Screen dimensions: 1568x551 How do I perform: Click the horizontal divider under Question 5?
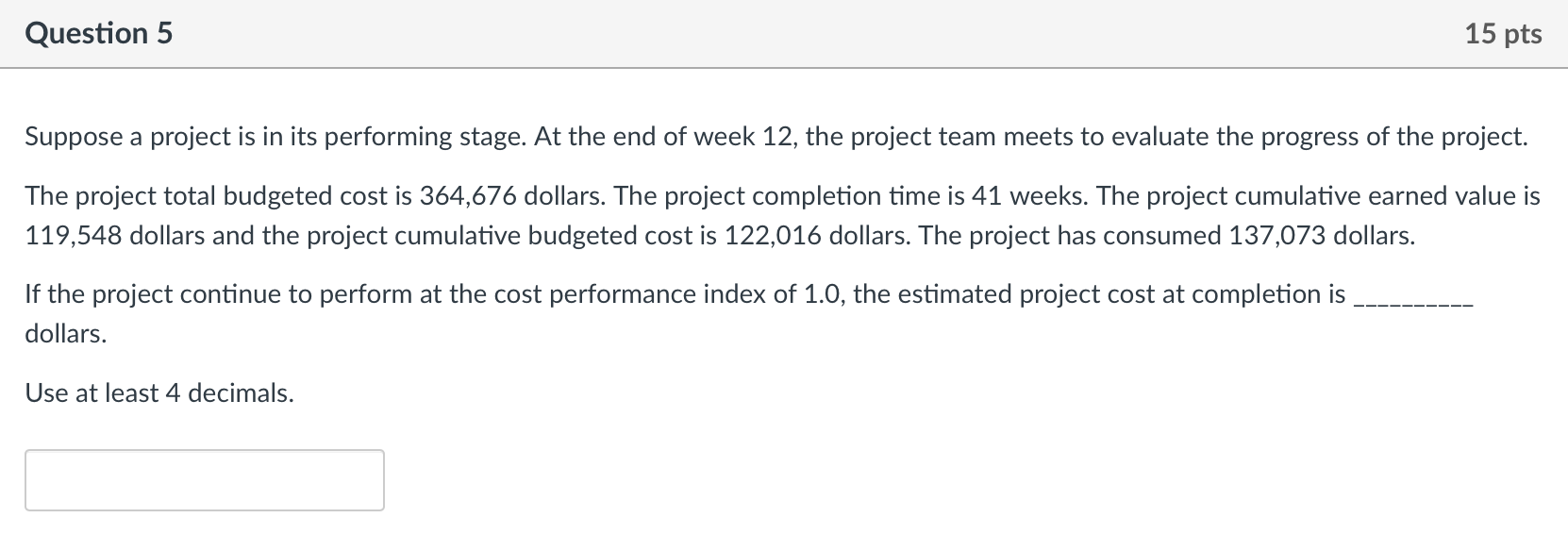coord(784,67)
